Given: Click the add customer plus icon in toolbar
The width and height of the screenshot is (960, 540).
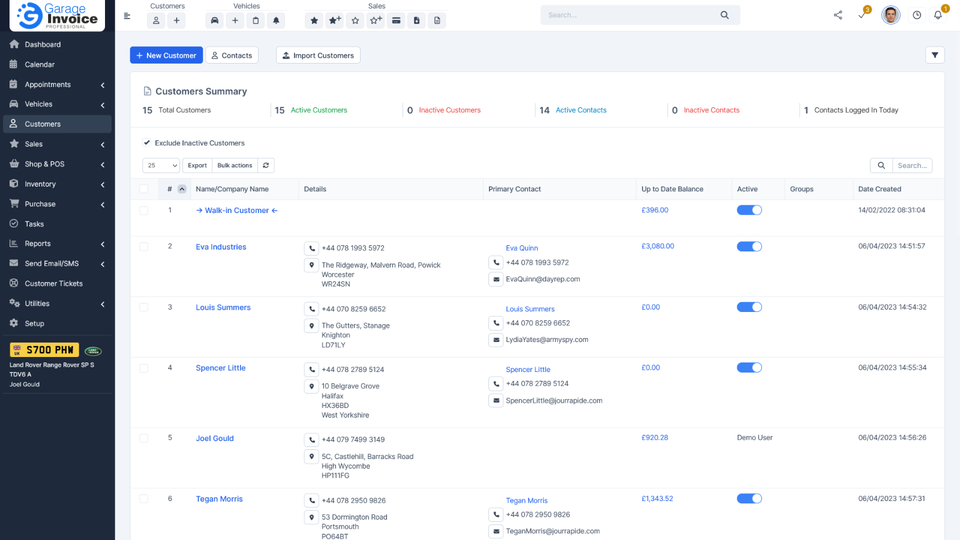Looking at the screenshot, I should pyautogui.click(x=177, y=20).
